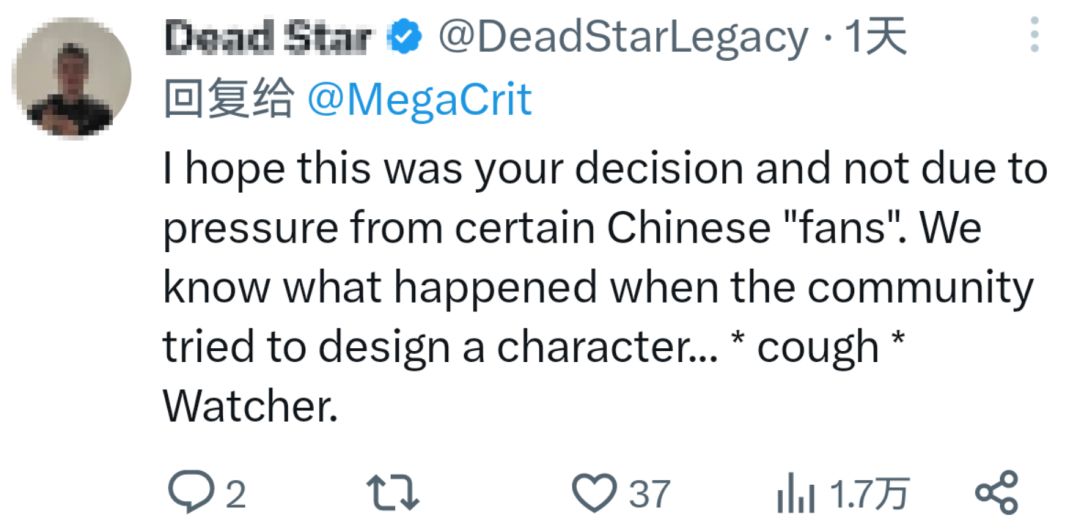Open the @DeadStarLegacy handle link
The height and width of the screenshot is (529, 1080).
(623, 39)
